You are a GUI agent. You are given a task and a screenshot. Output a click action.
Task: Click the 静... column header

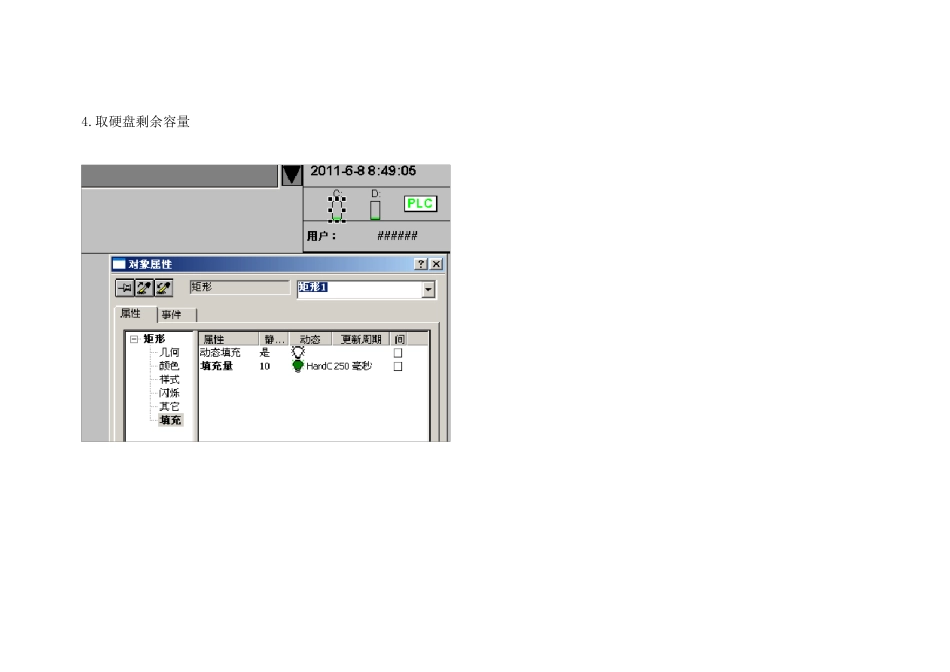274,339
